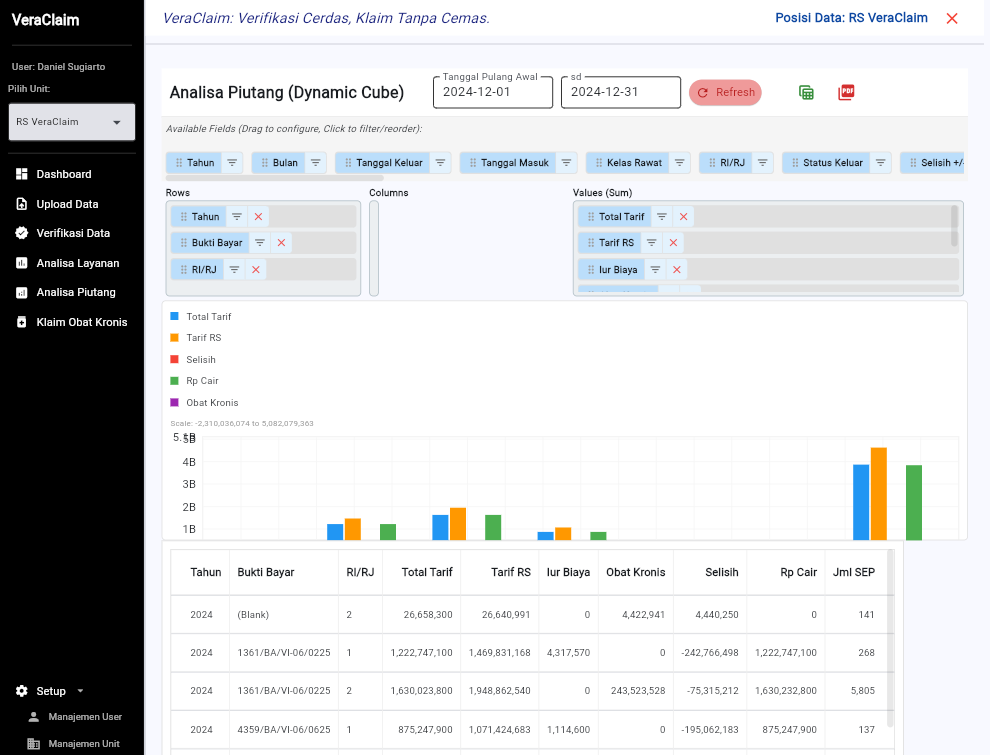Viewport: 990px width, 755px height.
Task: Click the blue Total Tarif legend swatch
Action: pos(175,316)
